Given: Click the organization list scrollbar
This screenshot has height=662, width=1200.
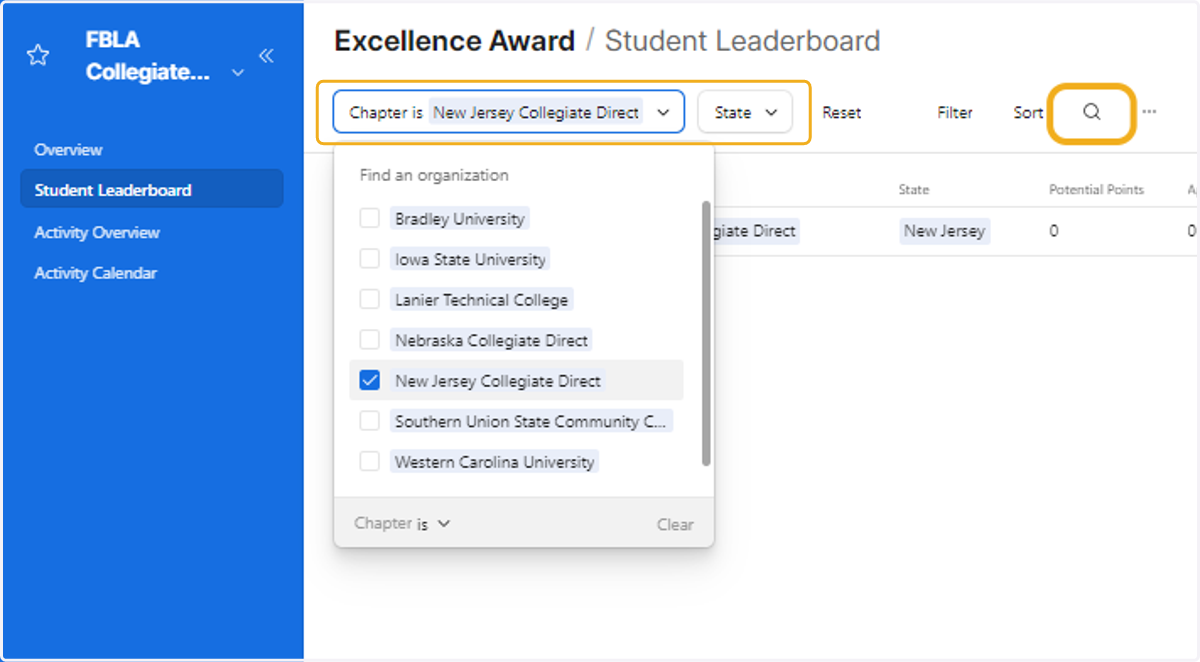Looking at the screenshot, I should tap(706, 333).
